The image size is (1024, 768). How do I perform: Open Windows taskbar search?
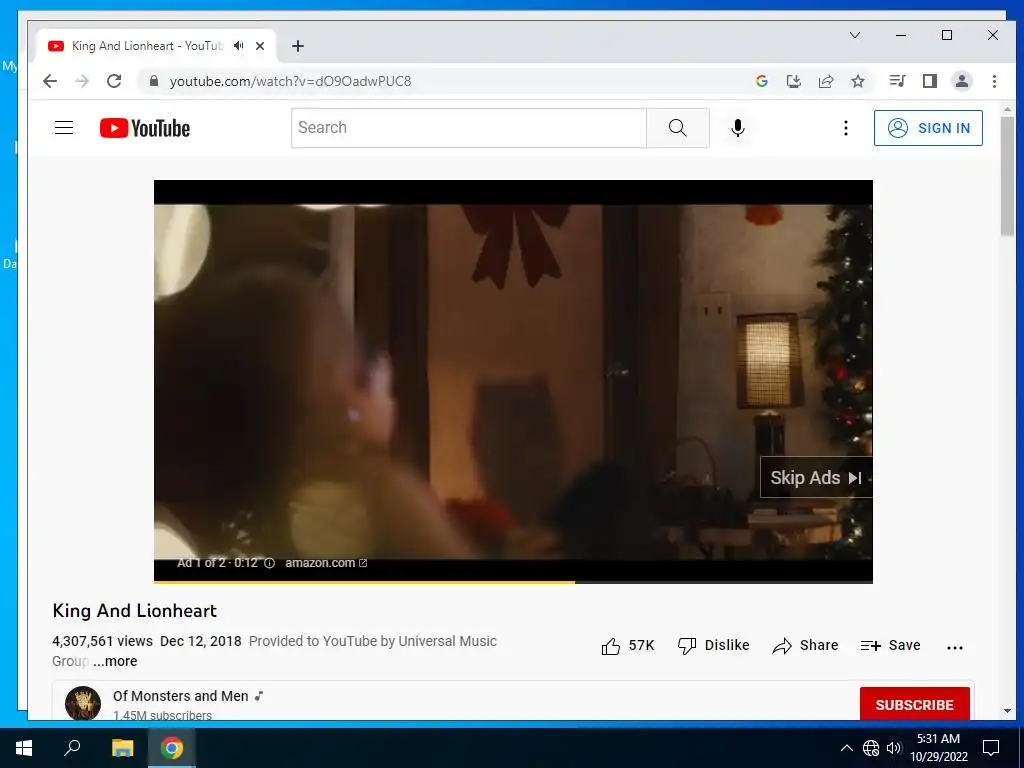pyautogui.click(x=72, y=748)
